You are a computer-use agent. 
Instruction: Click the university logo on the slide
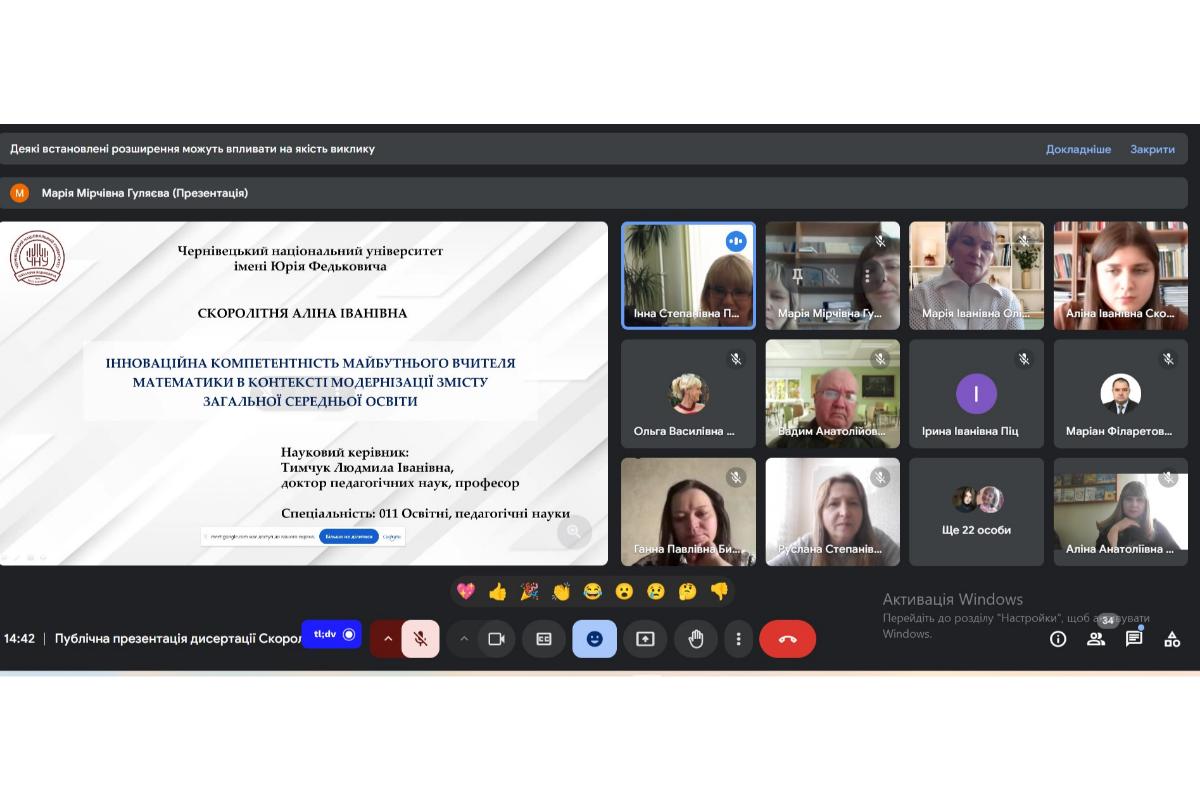37,259
